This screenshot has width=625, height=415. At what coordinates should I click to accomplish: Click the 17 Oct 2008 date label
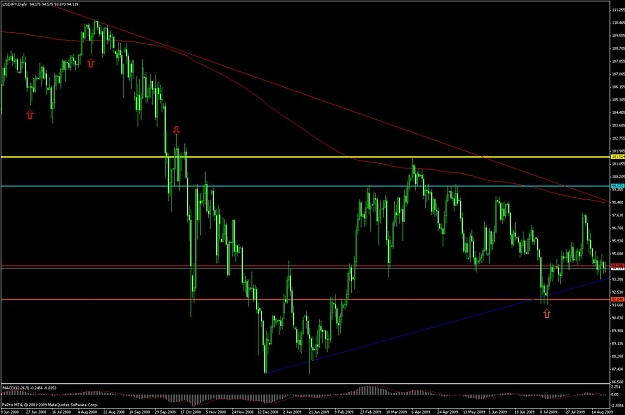point(191,411)
